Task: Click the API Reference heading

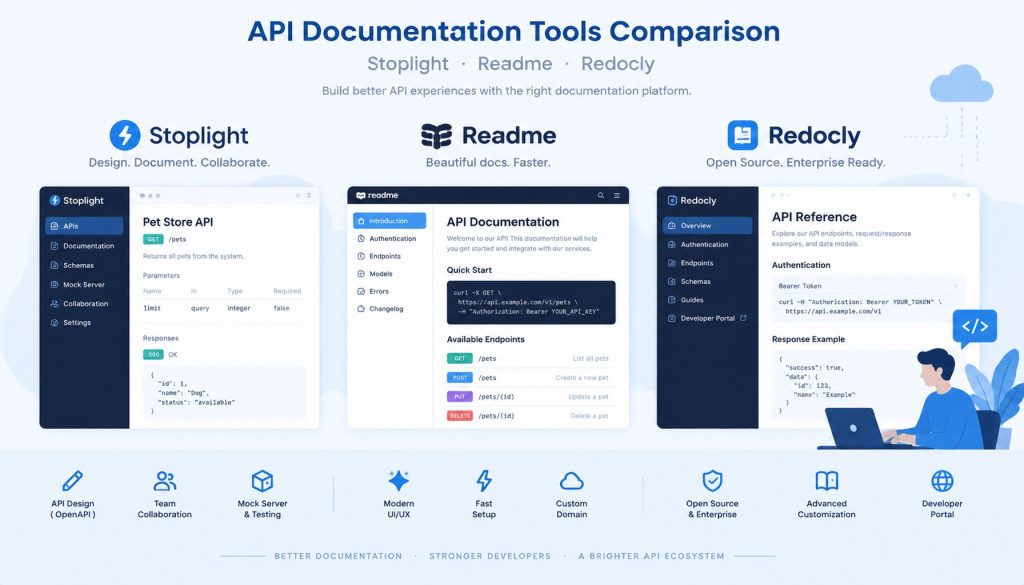Action: tap(814, 217)
